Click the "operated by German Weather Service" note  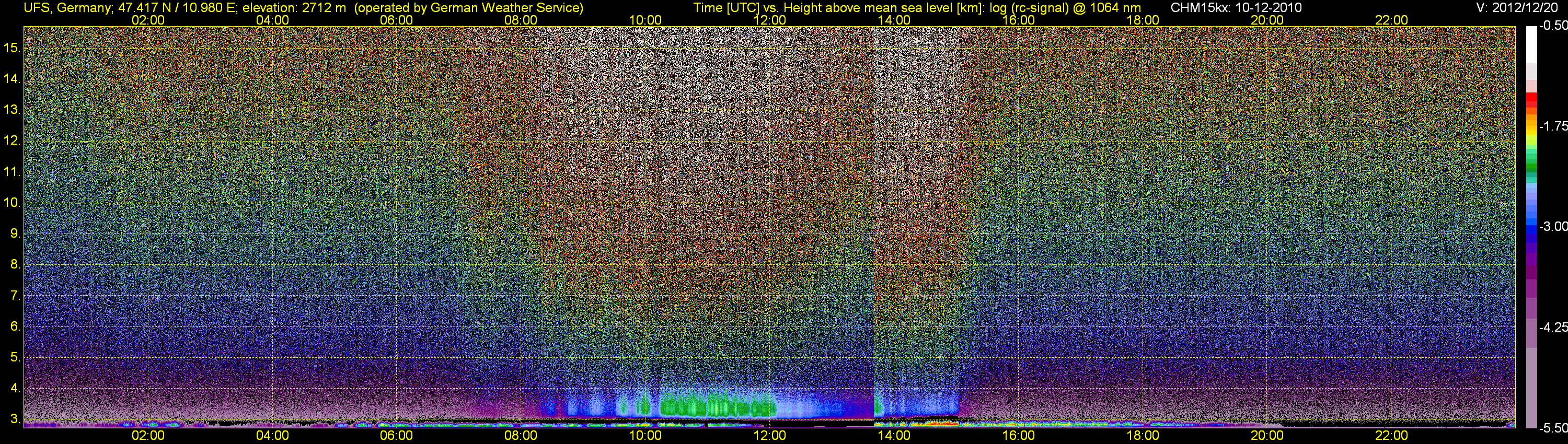pos(469,8)
